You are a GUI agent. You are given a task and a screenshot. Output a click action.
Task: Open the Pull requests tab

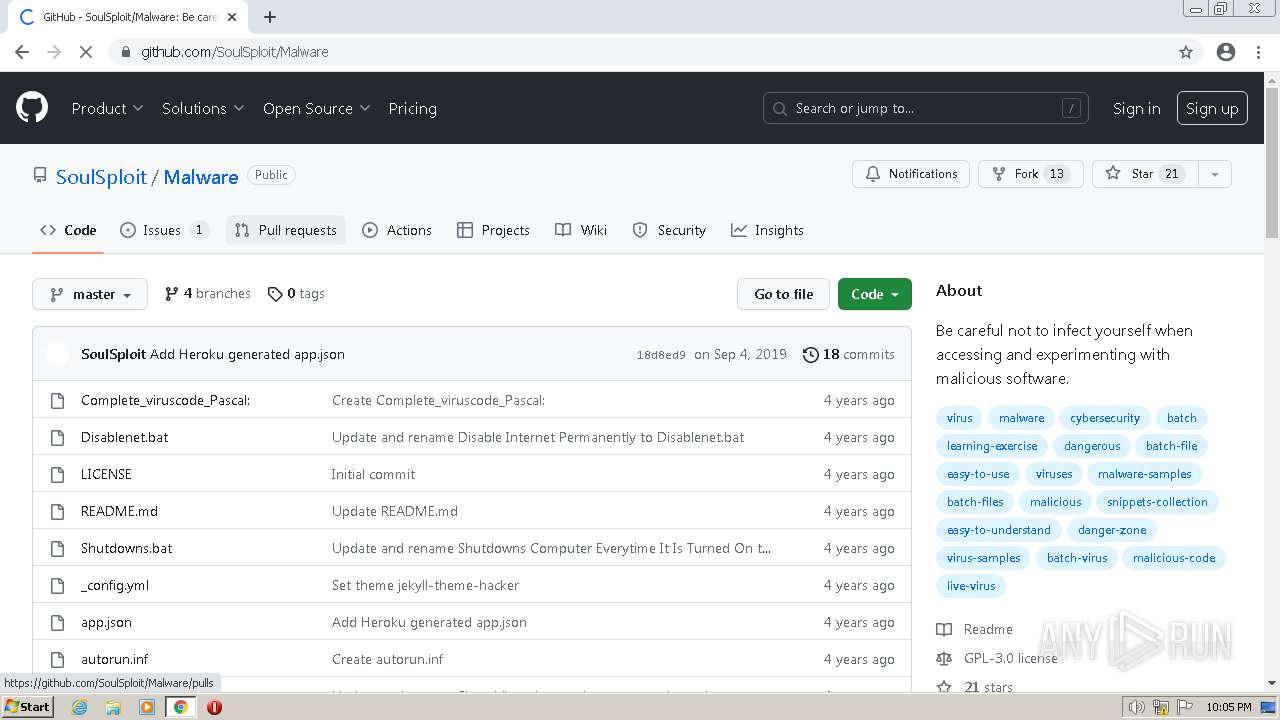pyautogui.click(x=286, y=230)
